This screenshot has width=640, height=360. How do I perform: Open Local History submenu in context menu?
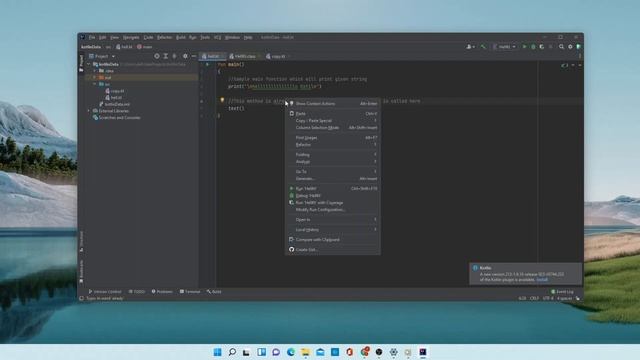coord(333,229)
